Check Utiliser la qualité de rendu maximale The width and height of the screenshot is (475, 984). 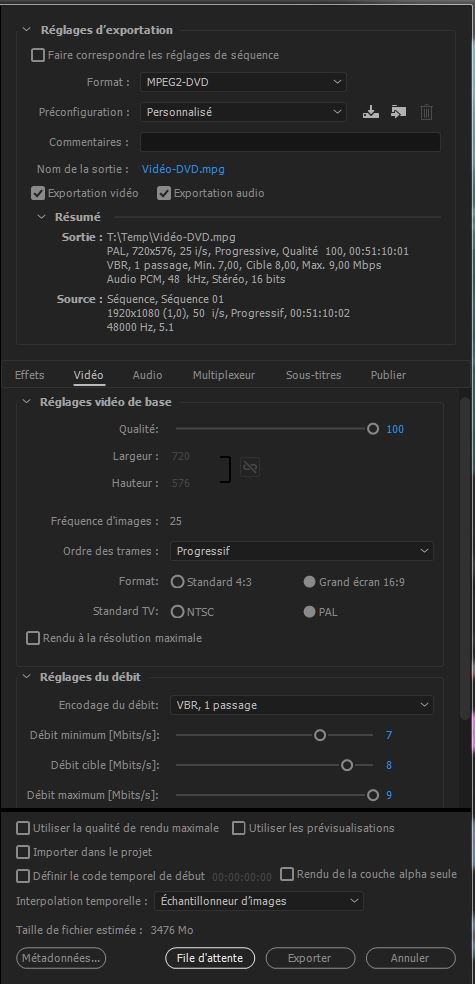23,828
